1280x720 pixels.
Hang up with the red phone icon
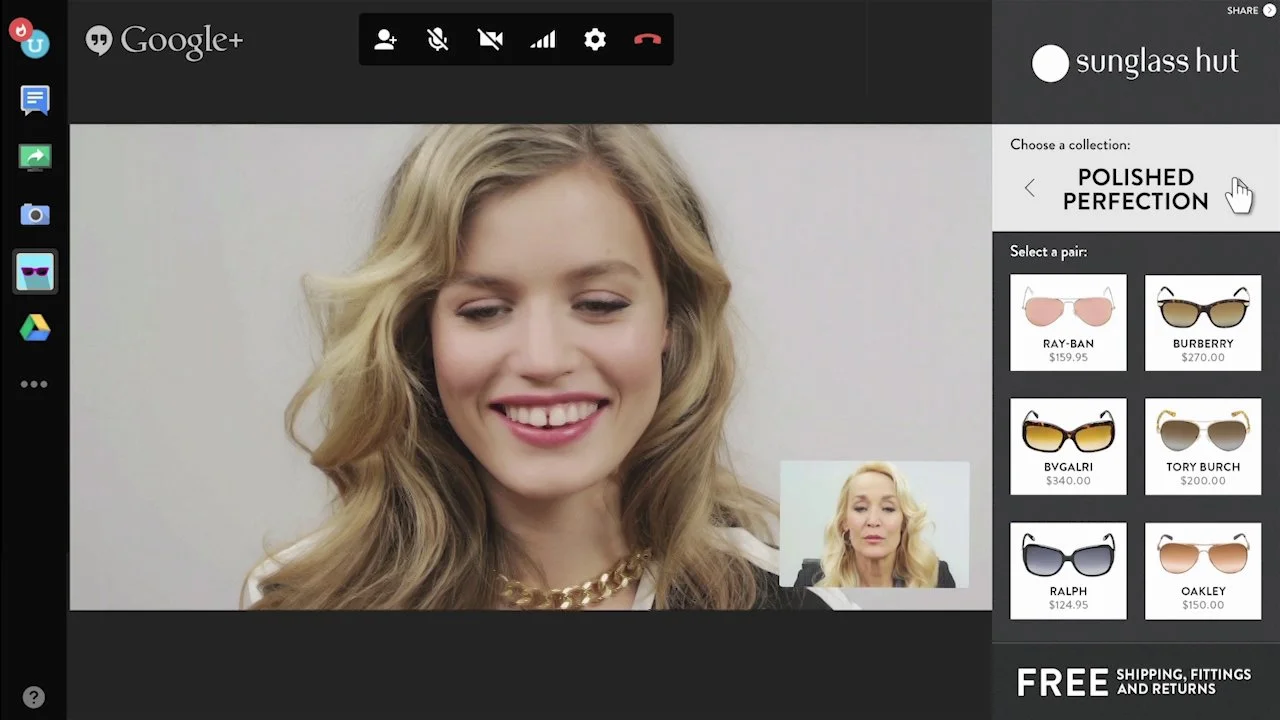click(x=647, y=40)
